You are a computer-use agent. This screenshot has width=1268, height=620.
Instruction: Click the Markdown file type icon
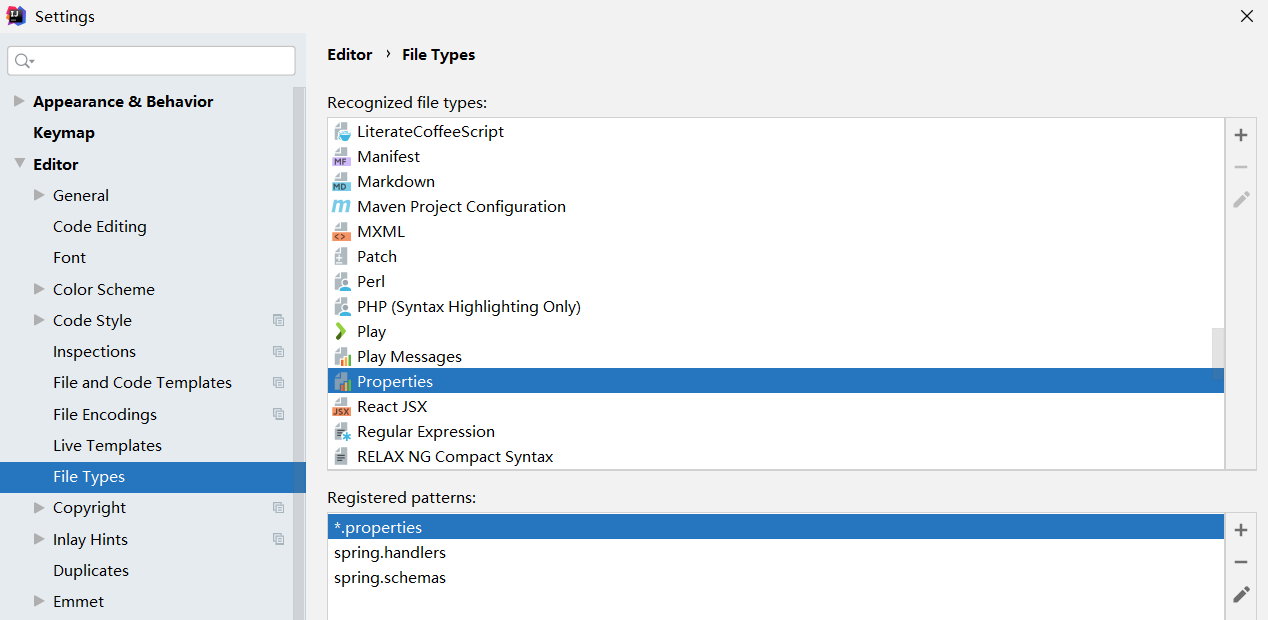(x=341, y=182)
